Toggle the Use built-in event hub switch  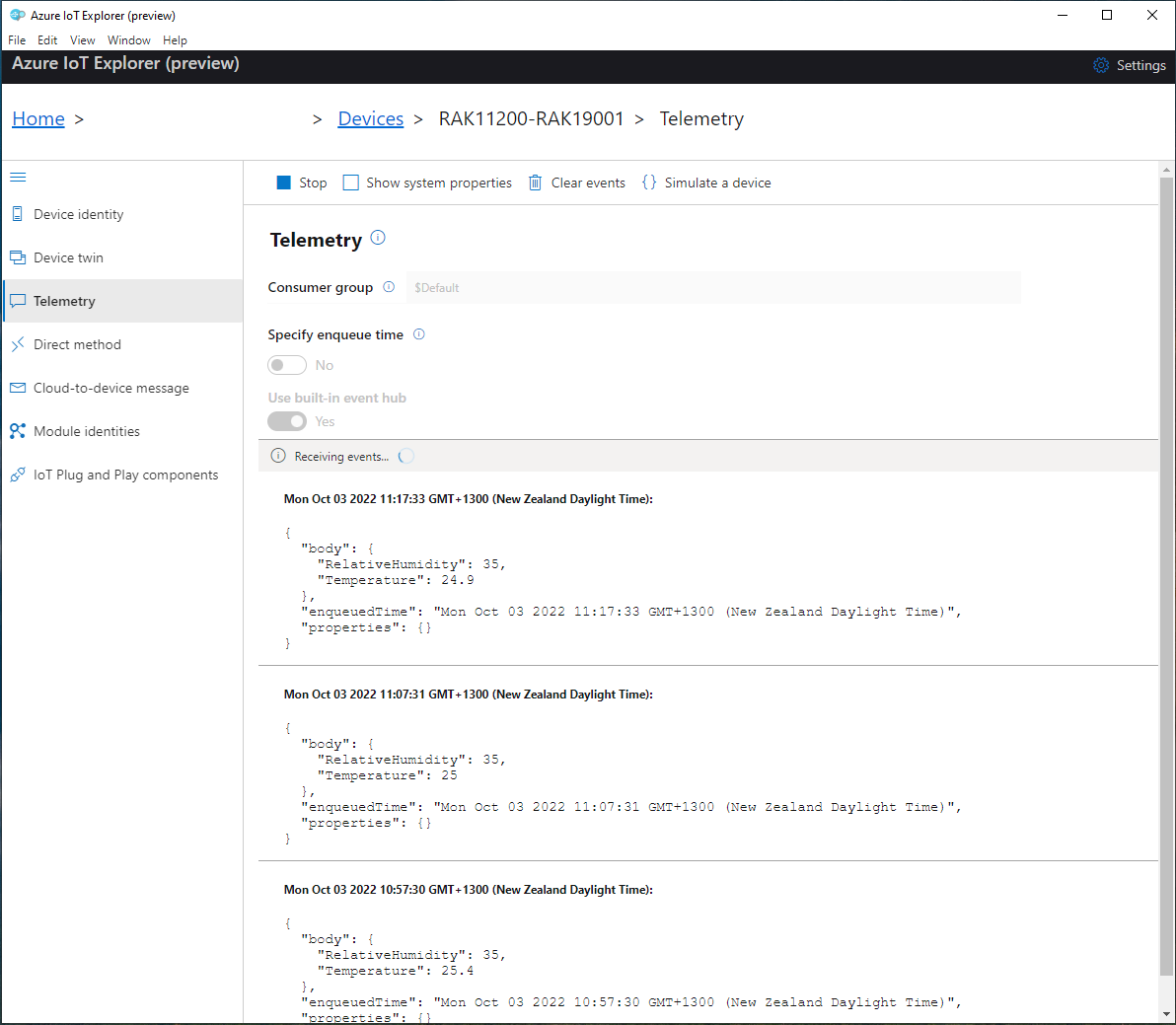point(287,421)
